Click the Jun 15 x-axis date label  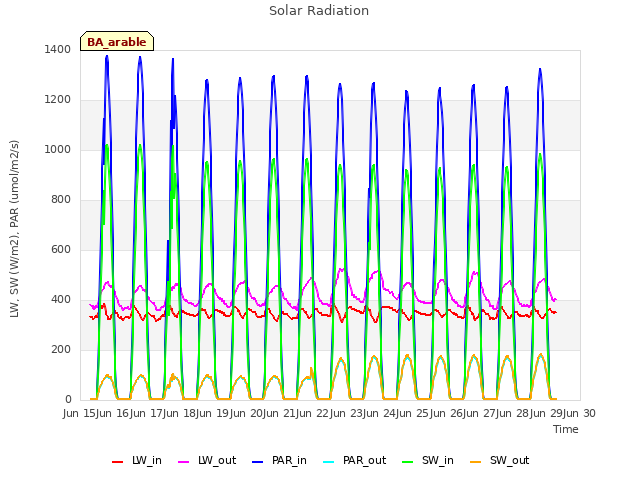point(80,413)
